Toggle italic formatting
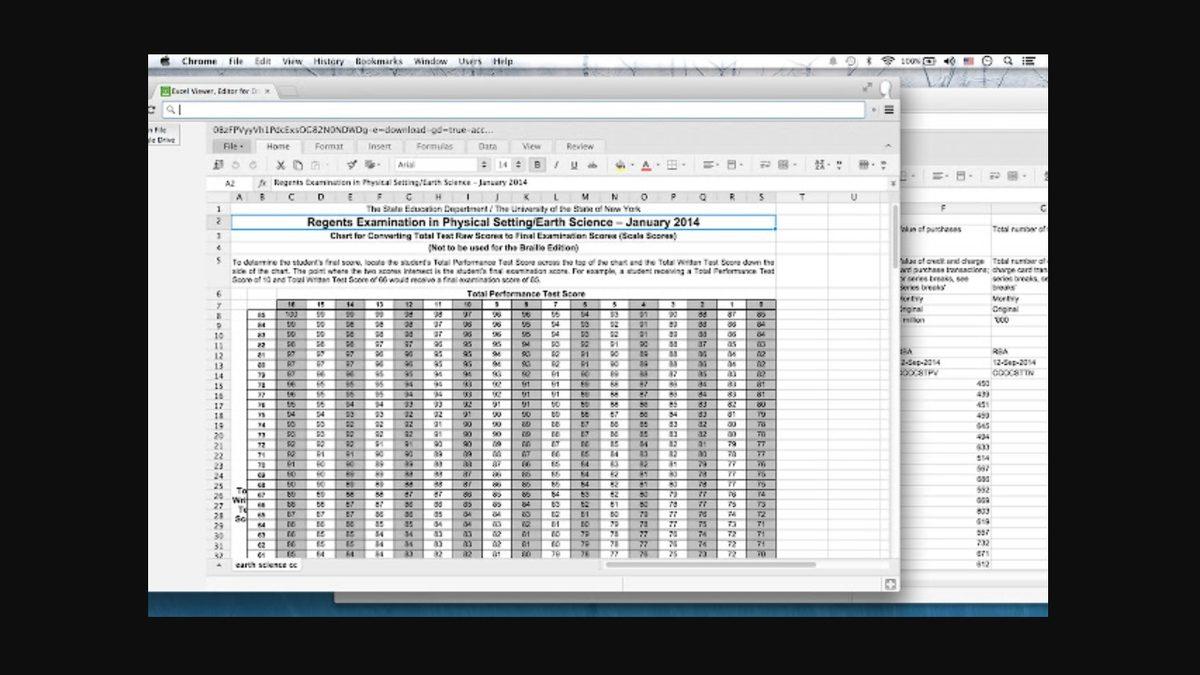The width and height of the screenshot is (1200, 675). 557,163
